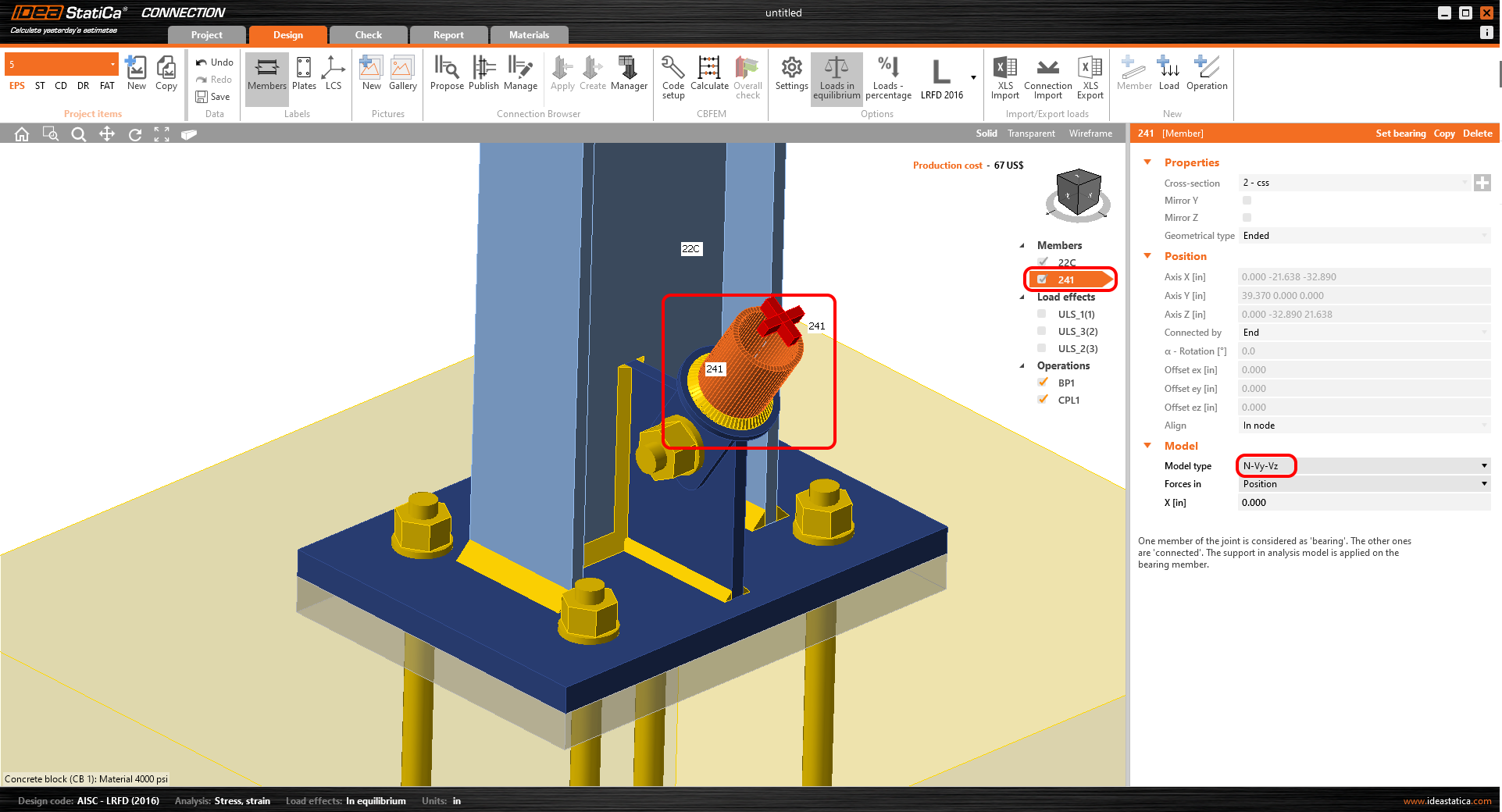Uncheck member 22C visibility
This screenshot has width=1502, height=812.
pyautogui.click(x=1043, y=262)
